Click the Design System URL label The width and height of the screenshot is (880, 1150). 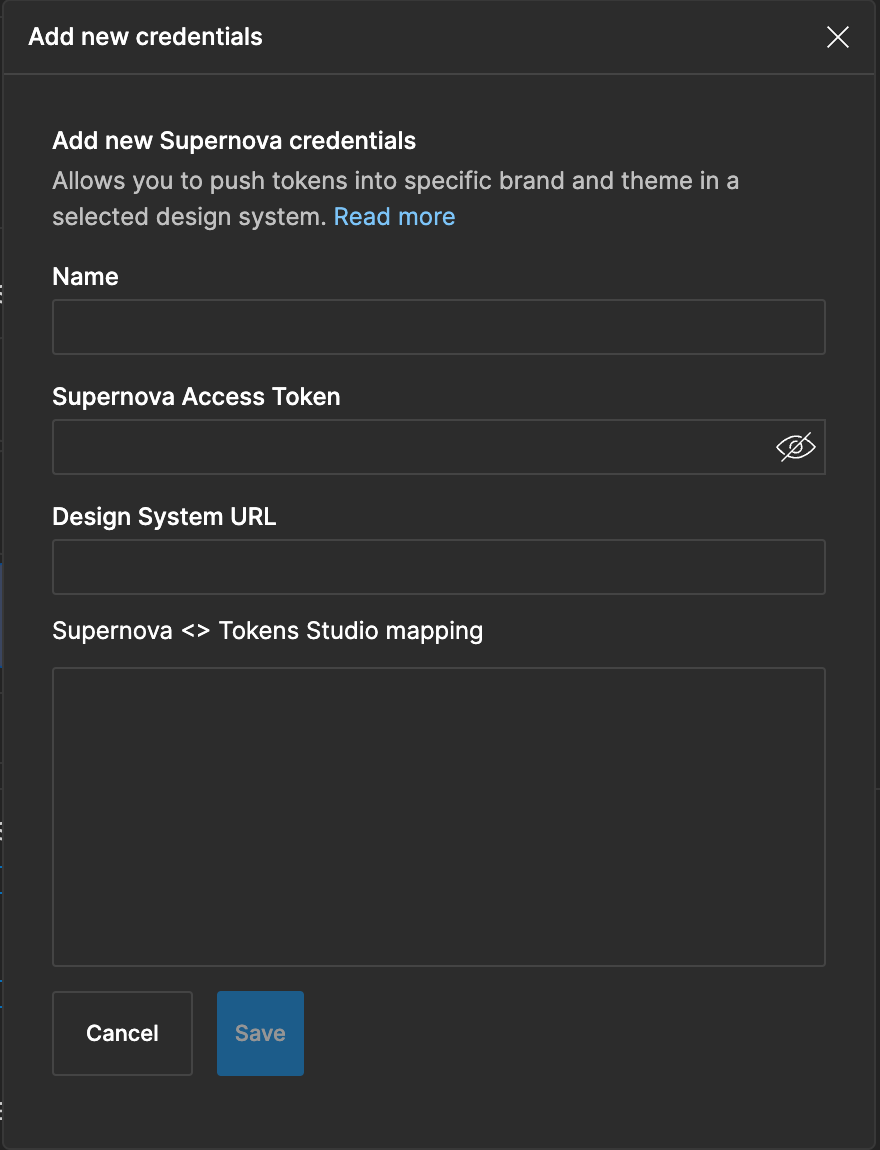pos(164,517)
